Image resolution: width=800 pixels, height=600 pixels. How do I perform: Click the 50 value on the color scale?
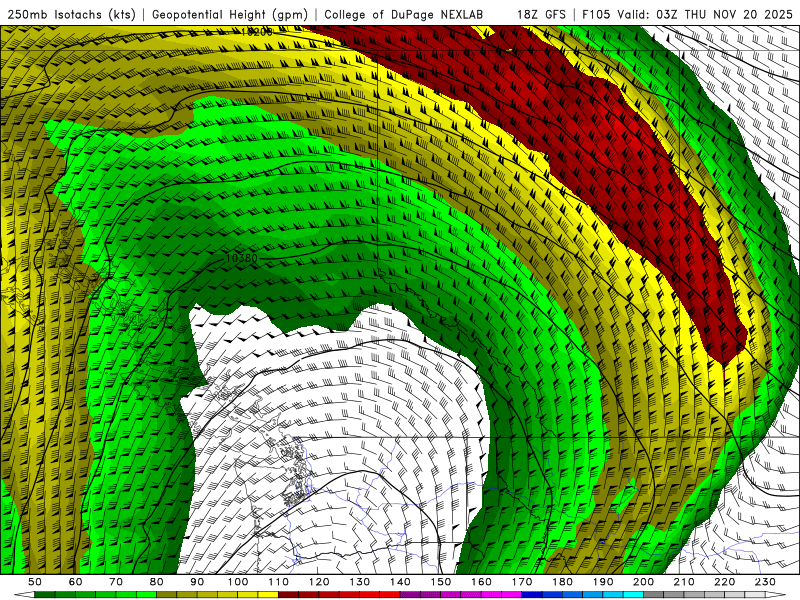pos(35,582)
